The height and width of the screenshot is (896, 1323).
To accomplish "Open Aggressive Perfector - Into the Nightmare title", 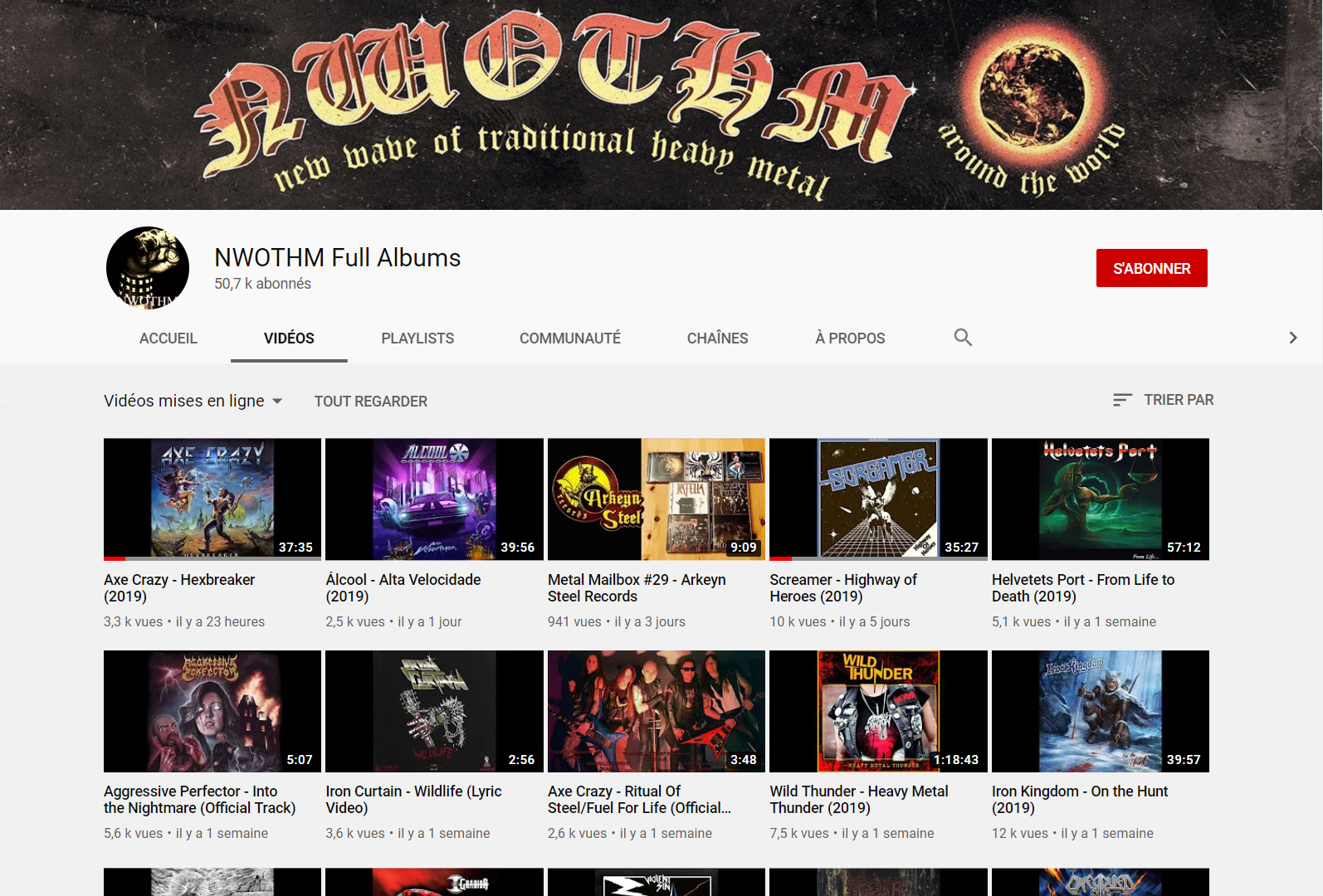I will pyautogui.click(x=199, y=800).
